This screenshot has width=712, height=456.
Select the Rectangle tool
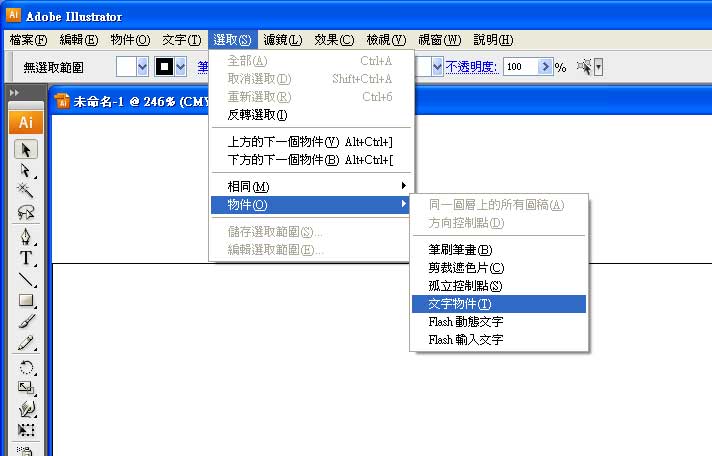point(26,300)
